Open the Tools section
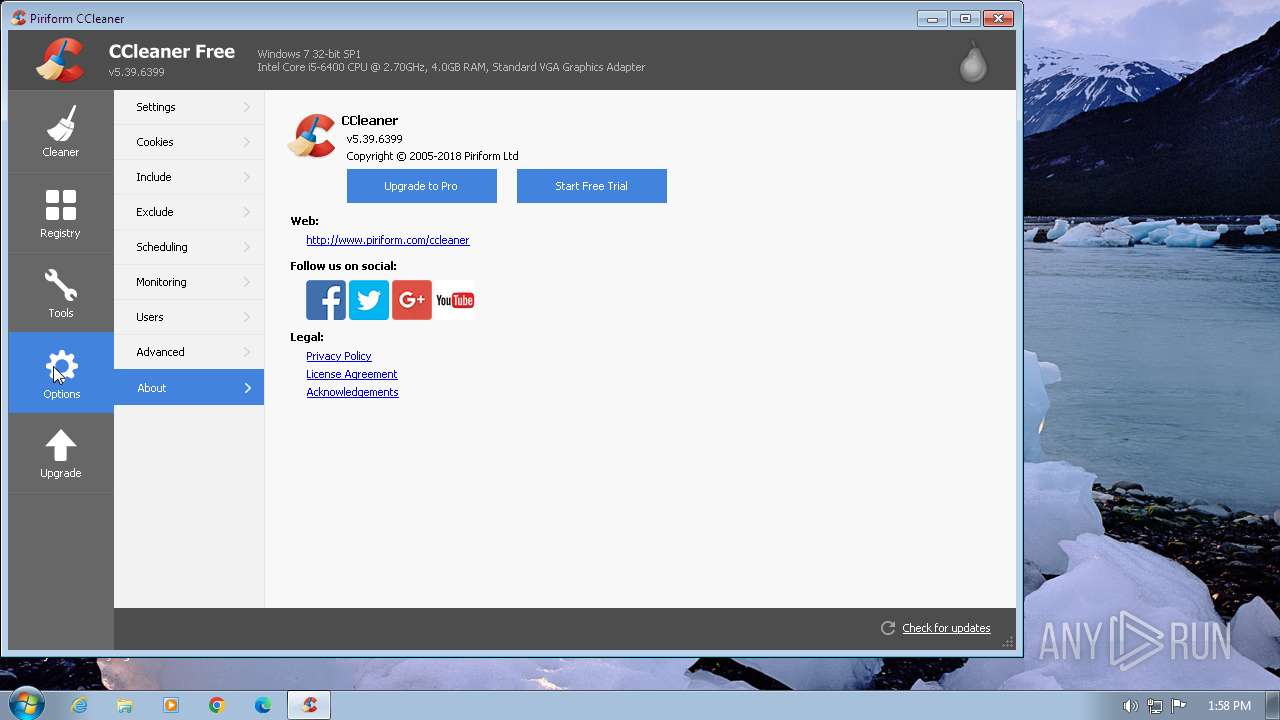 (60, 292)
